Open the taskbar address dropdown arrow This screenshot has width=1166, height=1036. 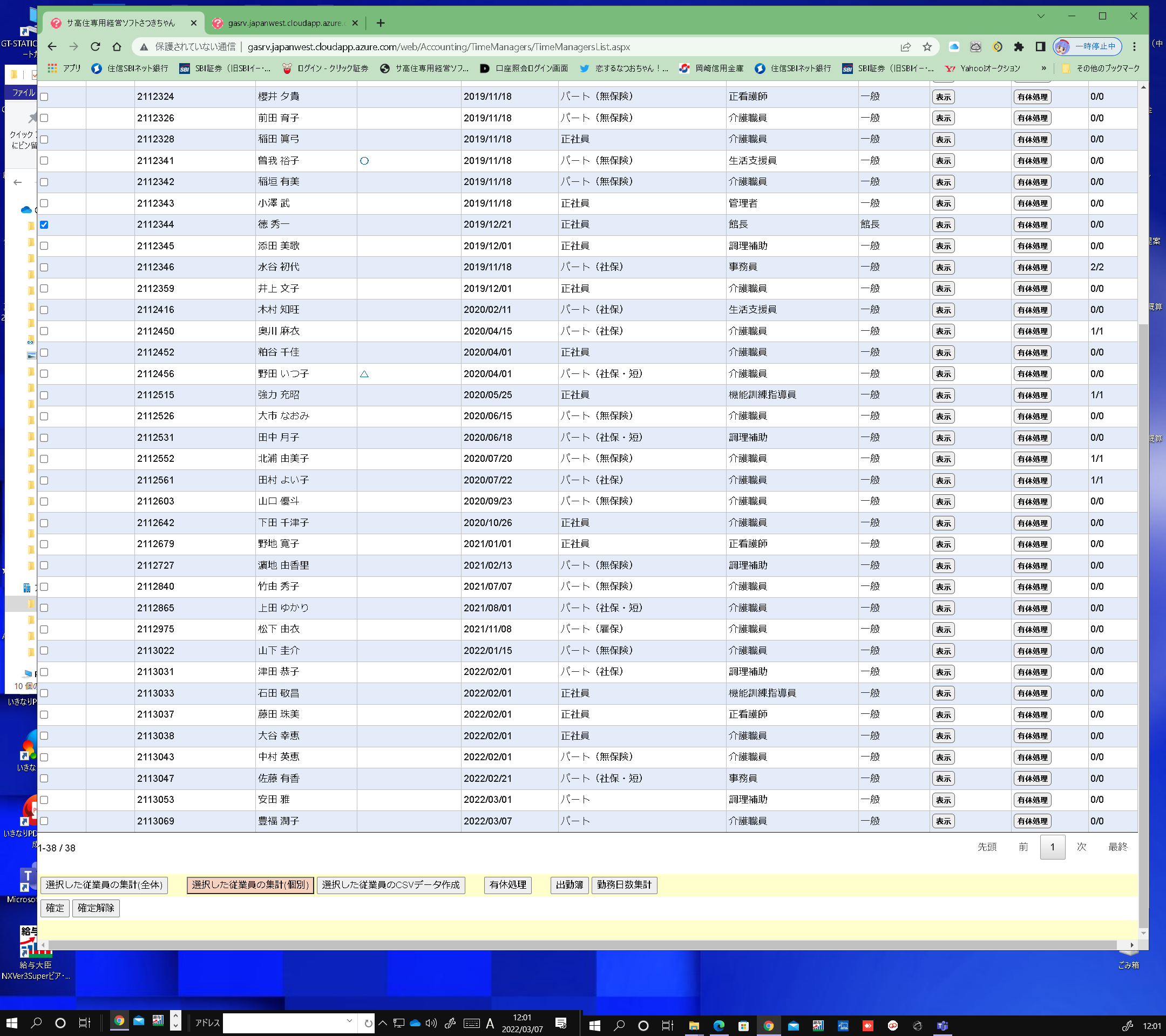(349, 1020)
